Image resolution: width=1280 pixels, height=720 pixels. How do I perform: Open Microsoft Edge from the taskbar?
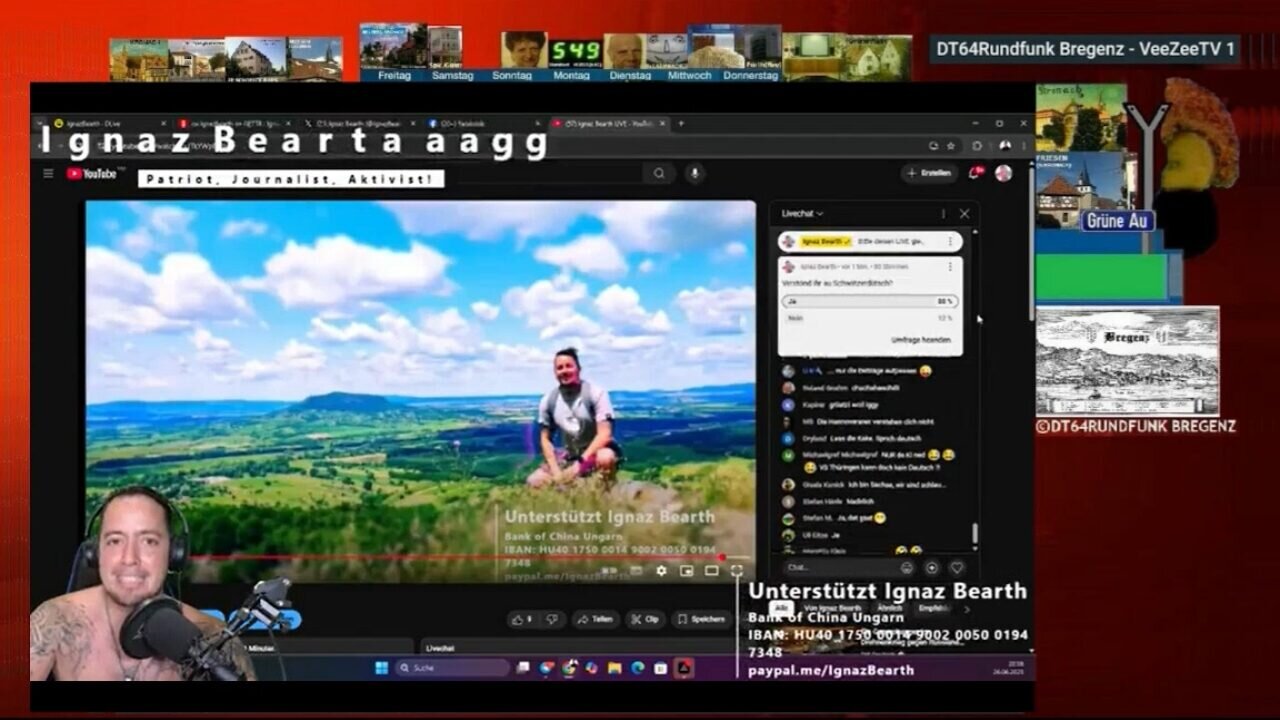pyautogui.click(x=638, y=668)
